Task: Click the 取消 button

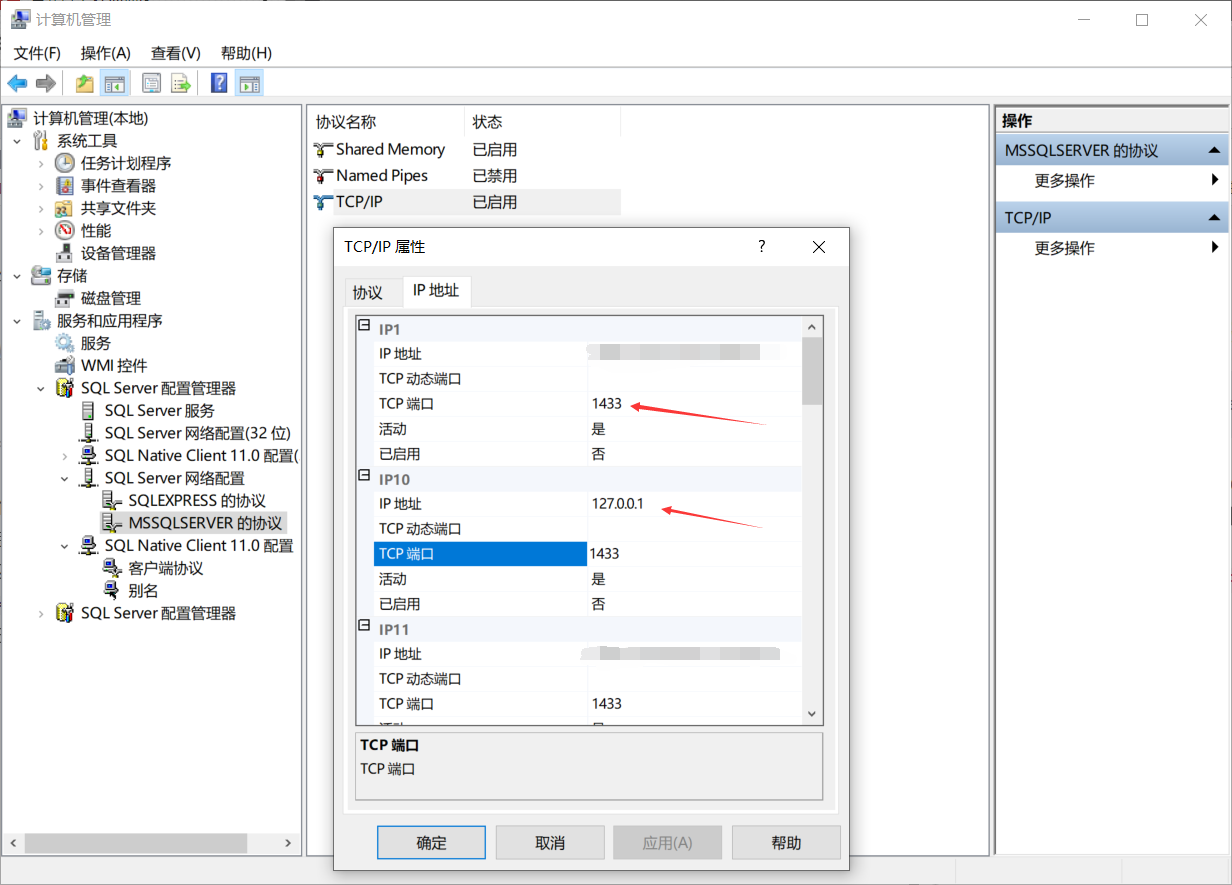Action: click(x=549, y=842)
